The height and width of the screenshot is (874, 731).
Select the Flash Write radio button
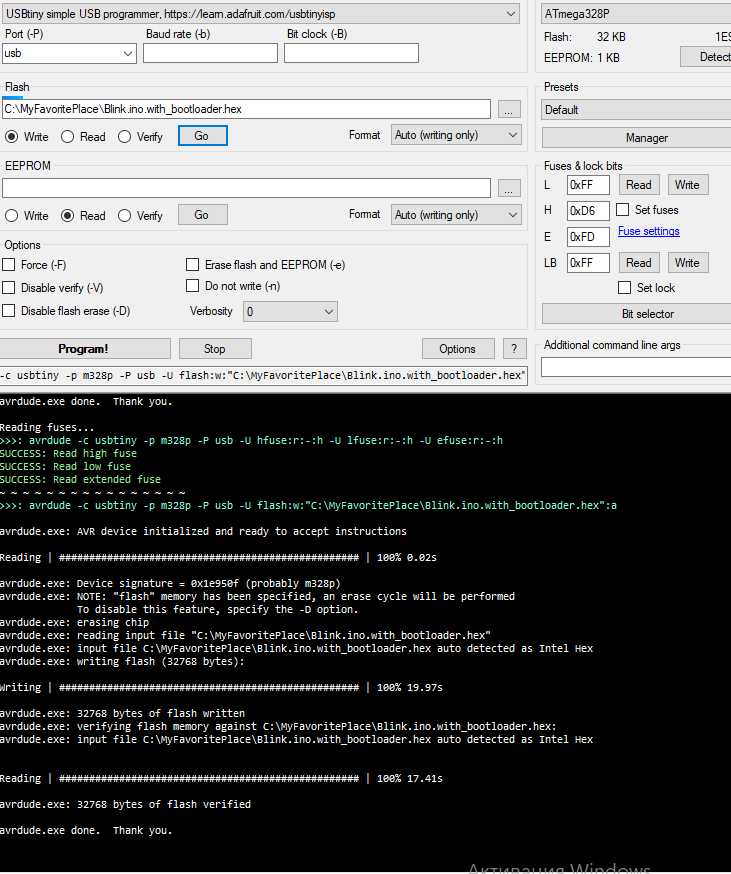click(12, 136)
